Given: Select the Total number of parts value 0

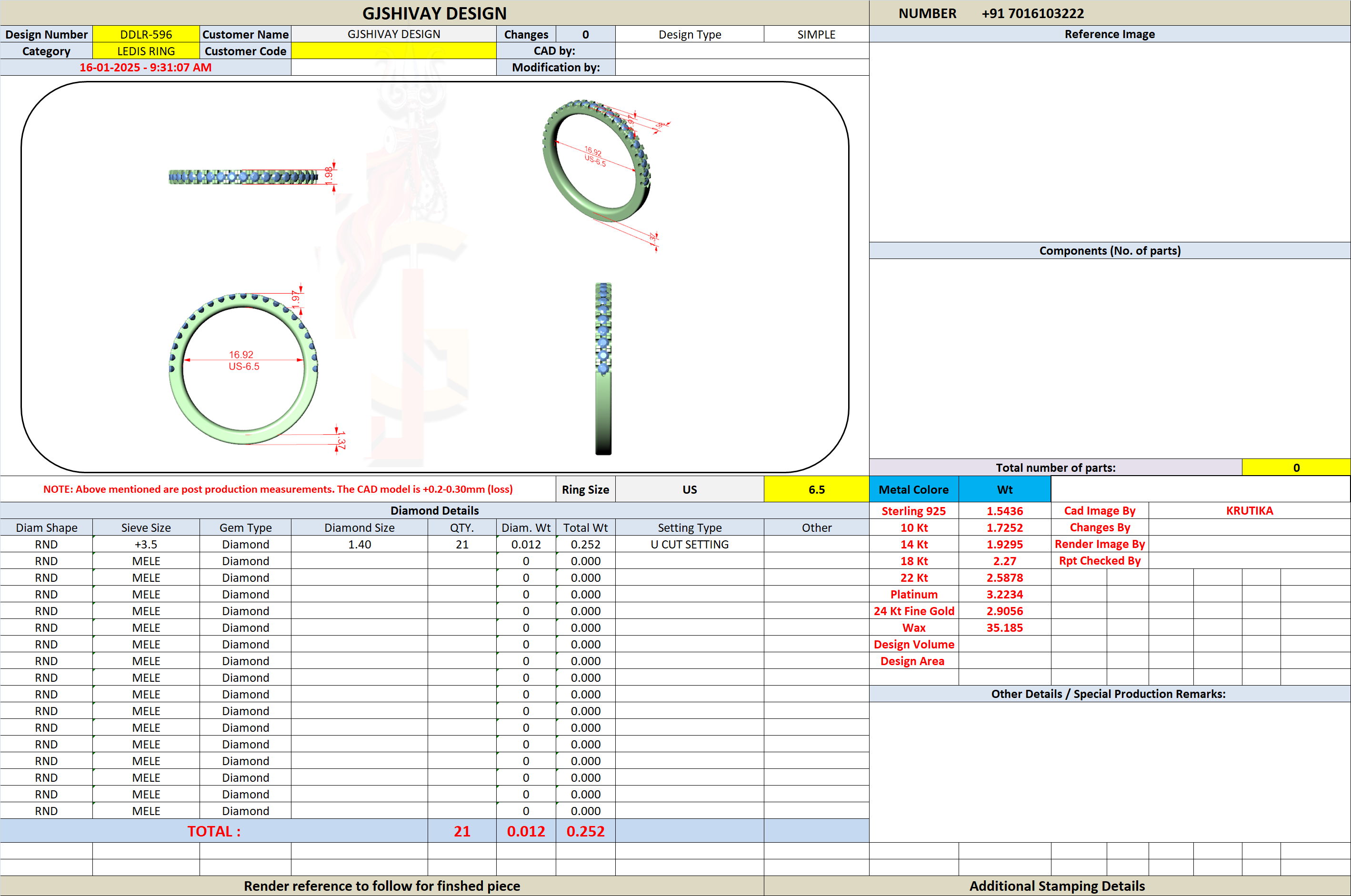Looking at the screenshot, I should coord(1296,468).
